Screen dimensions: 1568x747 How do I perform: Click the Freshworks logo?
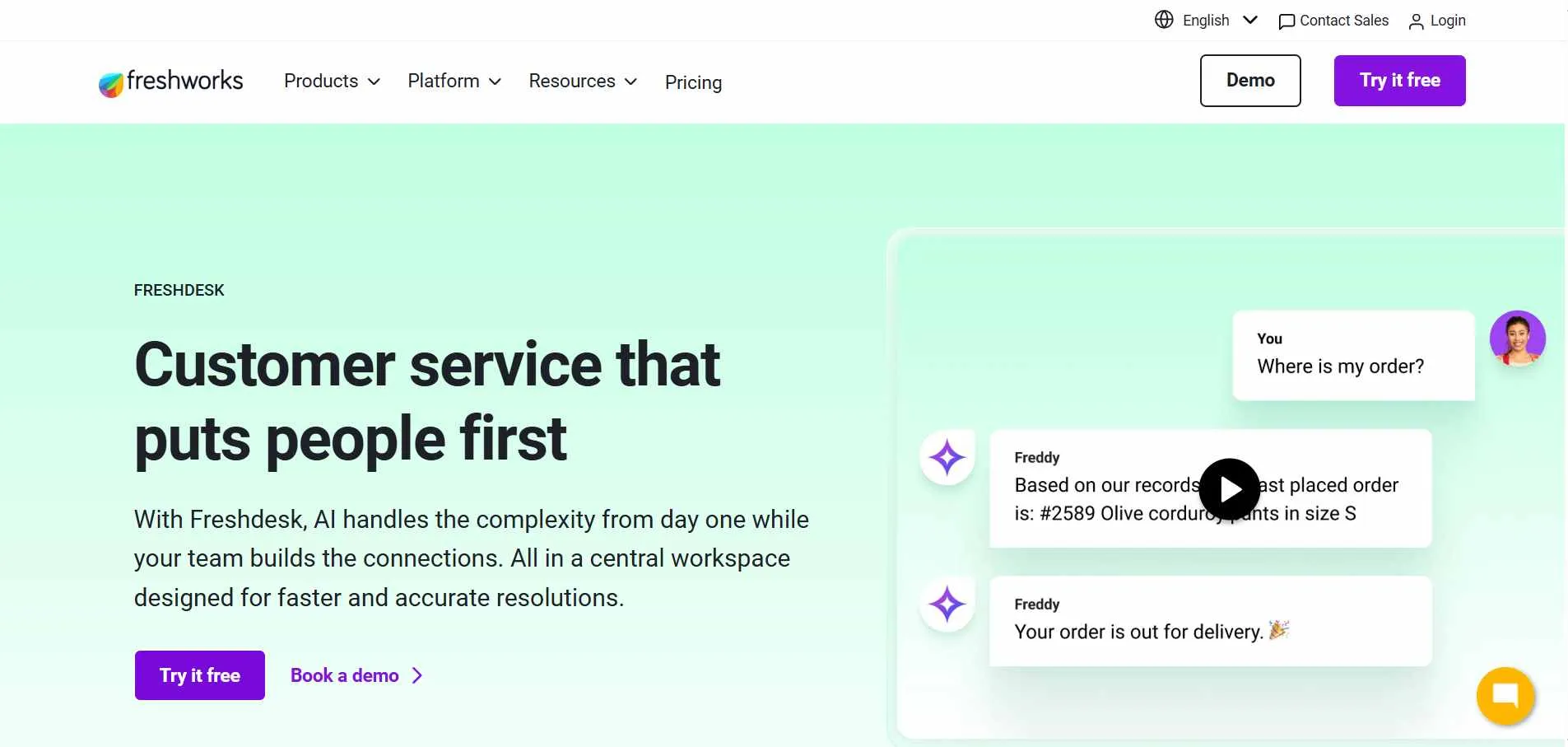[170, 82]
